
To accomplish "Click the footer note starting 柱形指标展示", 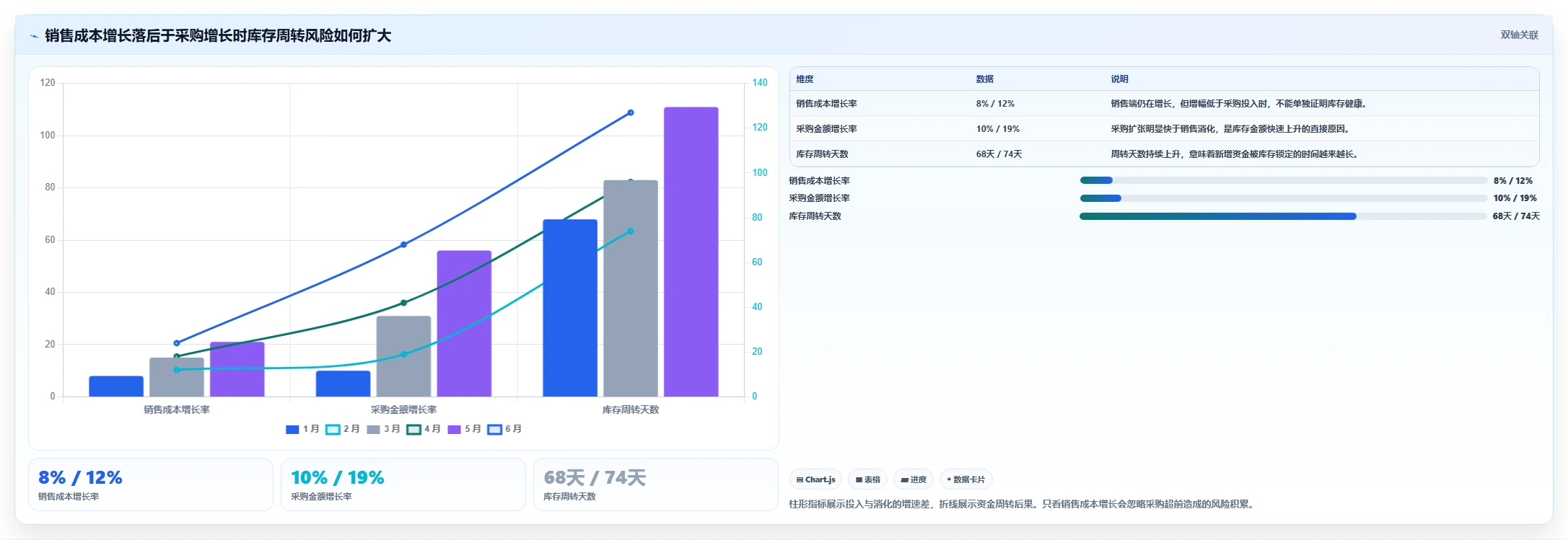I will [1023, 504].
